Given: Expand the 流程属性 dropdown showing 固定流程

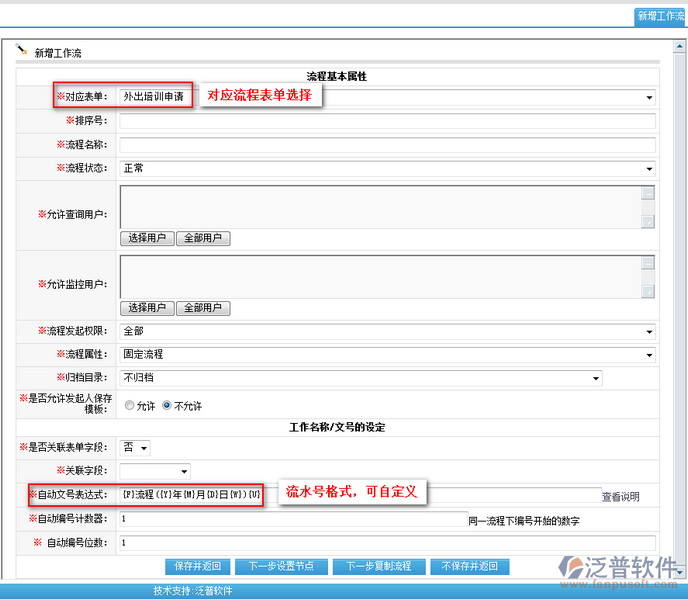Looking at the screenshot, I should pyautogui.click(x=387, y=355).
